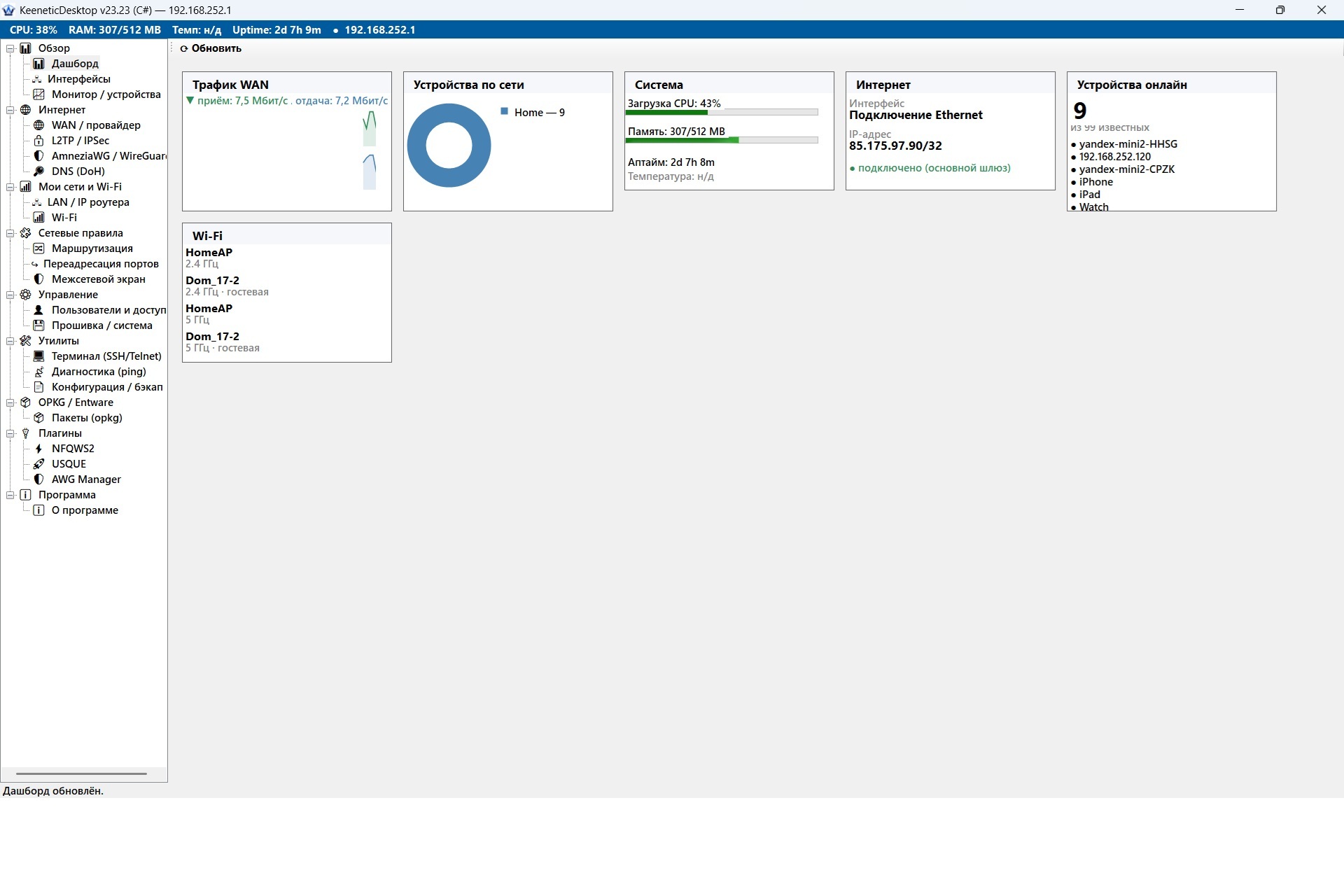Collapse the OPKG / Entware section

[10, 402]
